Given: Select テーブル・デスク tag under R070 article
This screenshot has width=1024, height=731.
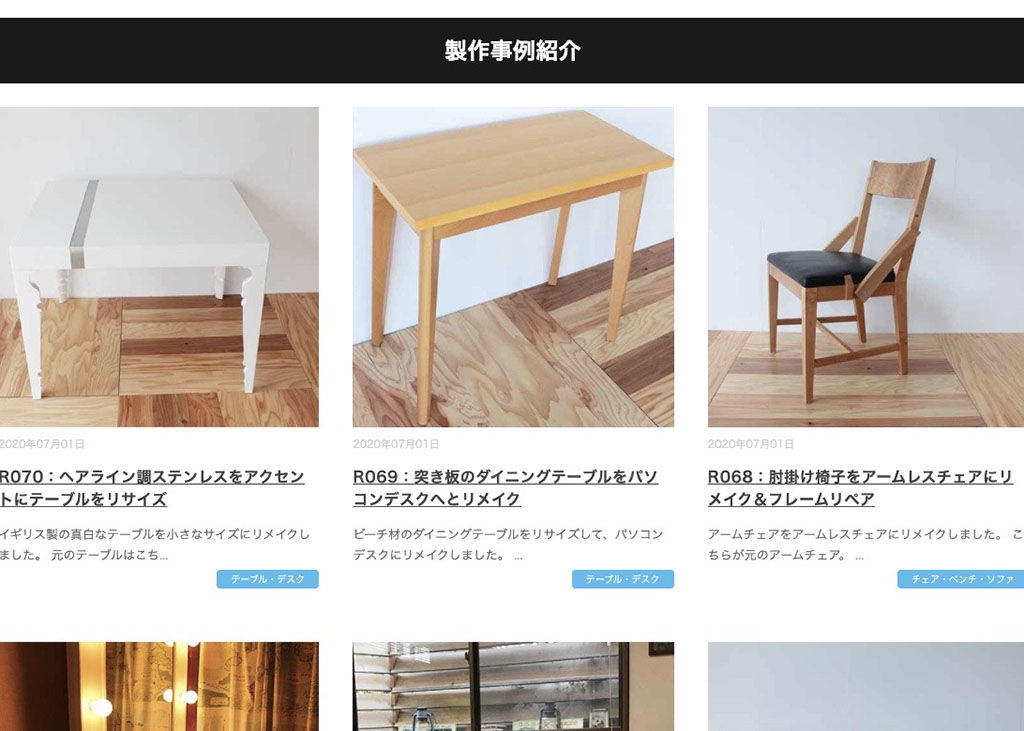Looking at the screenshot, I should pyautogui.click(x=268, y=579).
